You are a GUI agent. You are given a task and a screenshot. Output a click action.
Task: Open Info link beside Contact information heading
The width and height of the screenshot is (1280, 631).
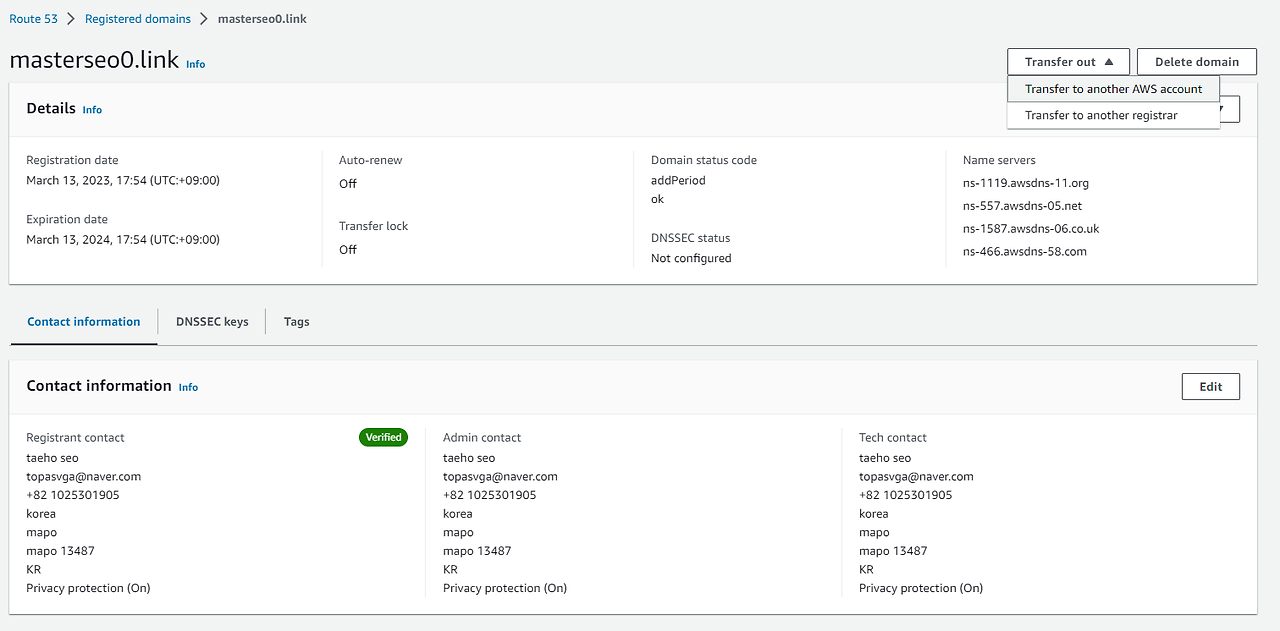pos(188,387)
